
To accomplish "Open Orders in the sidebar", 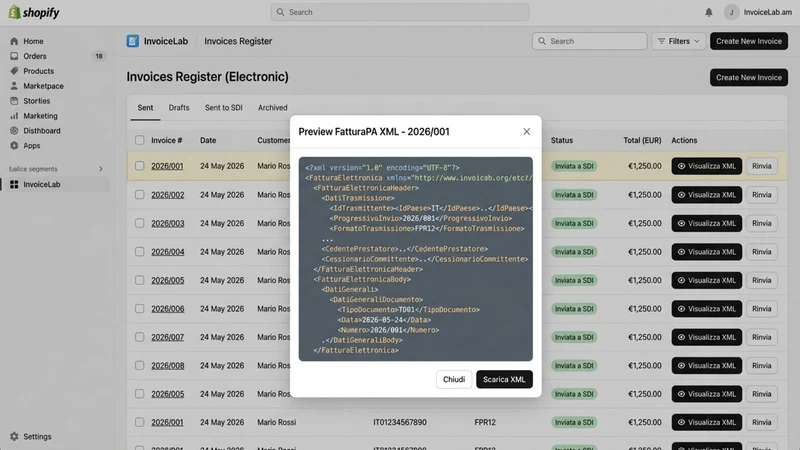I will point(35,56).
